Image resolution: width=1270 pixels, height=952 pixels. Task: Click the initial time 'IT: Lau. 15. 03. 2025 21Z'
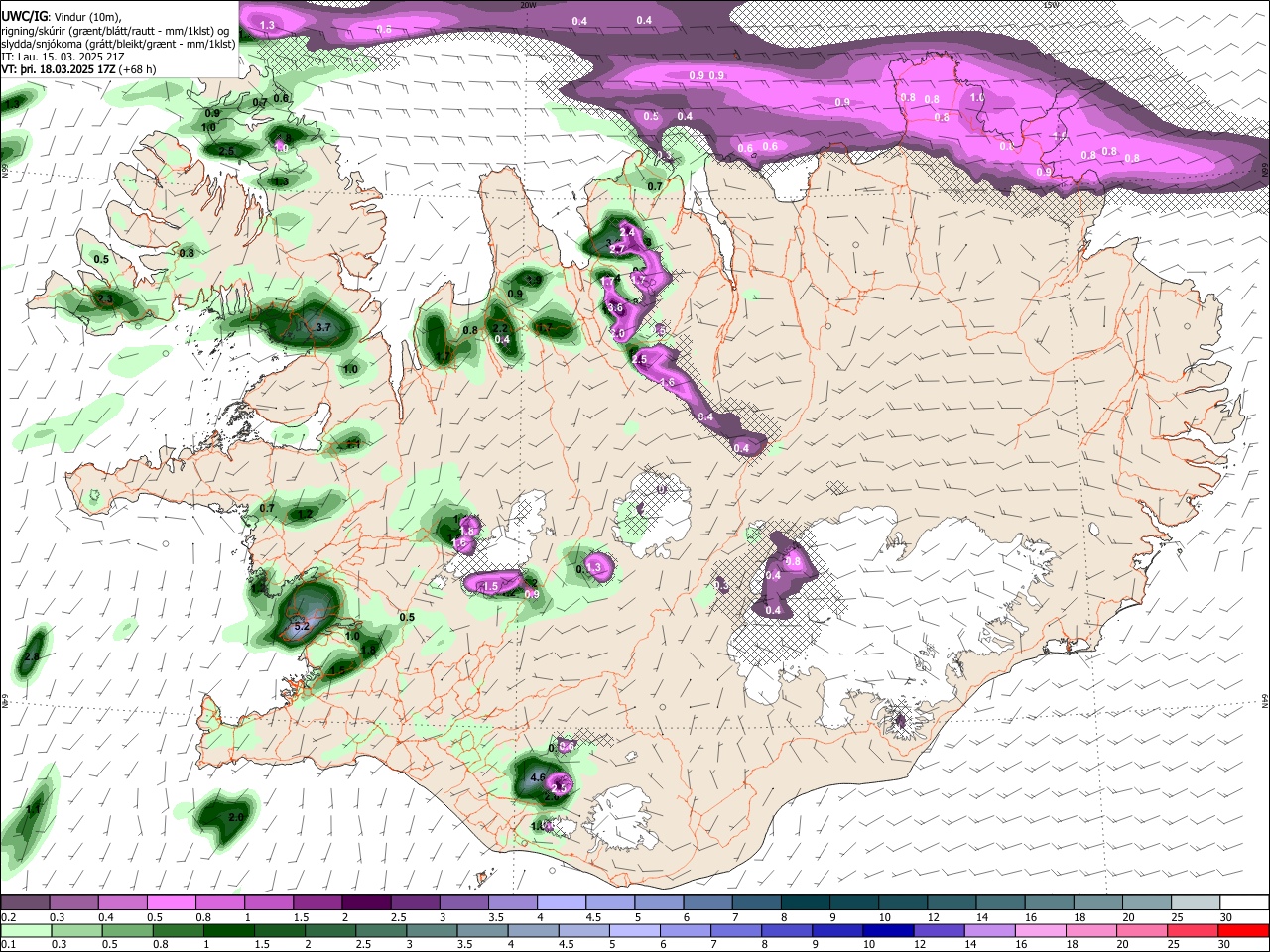coord(64,58)
